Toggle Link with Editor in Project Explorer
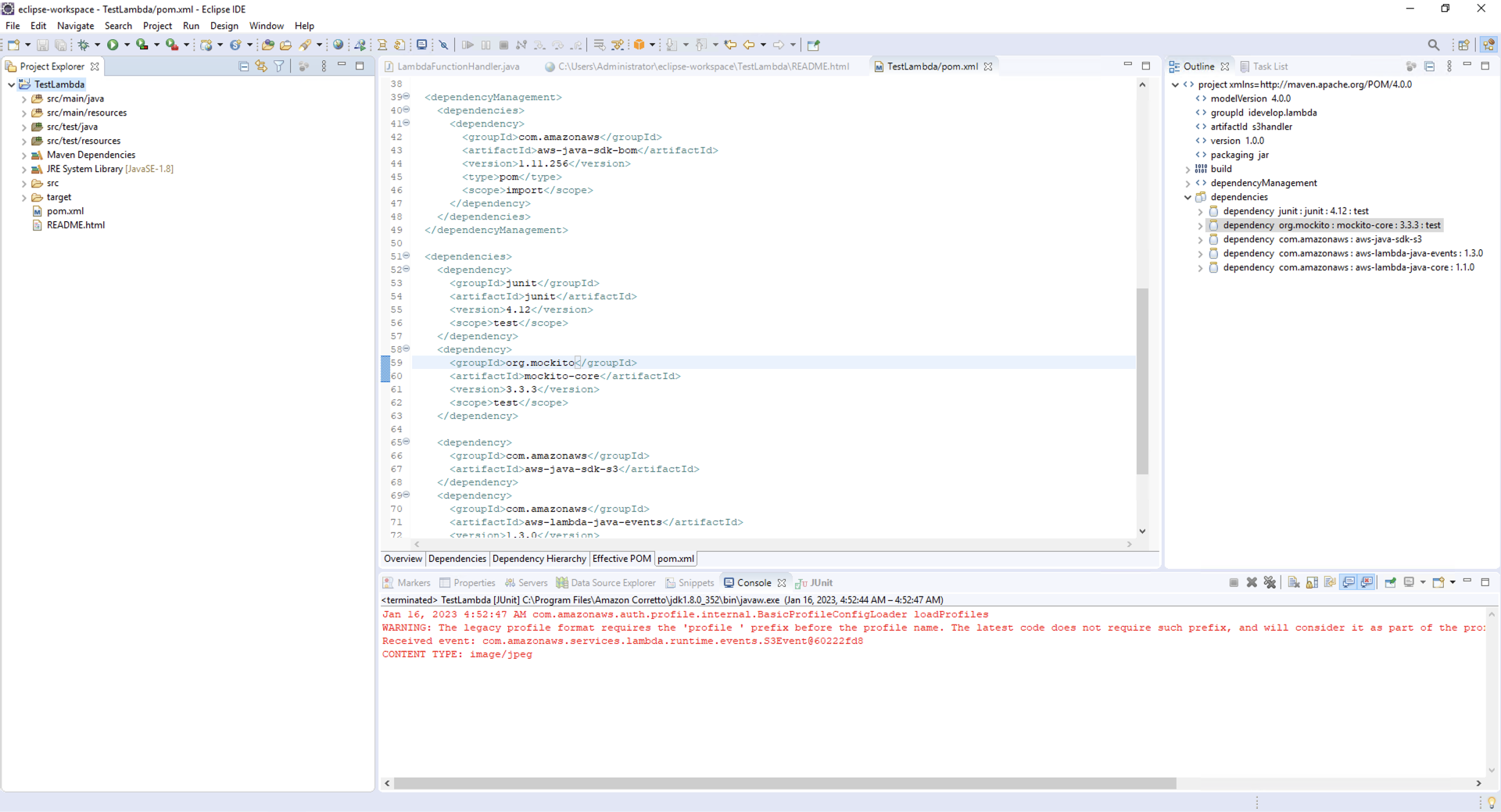This screenshot has height=812, width=1501. 261,66
